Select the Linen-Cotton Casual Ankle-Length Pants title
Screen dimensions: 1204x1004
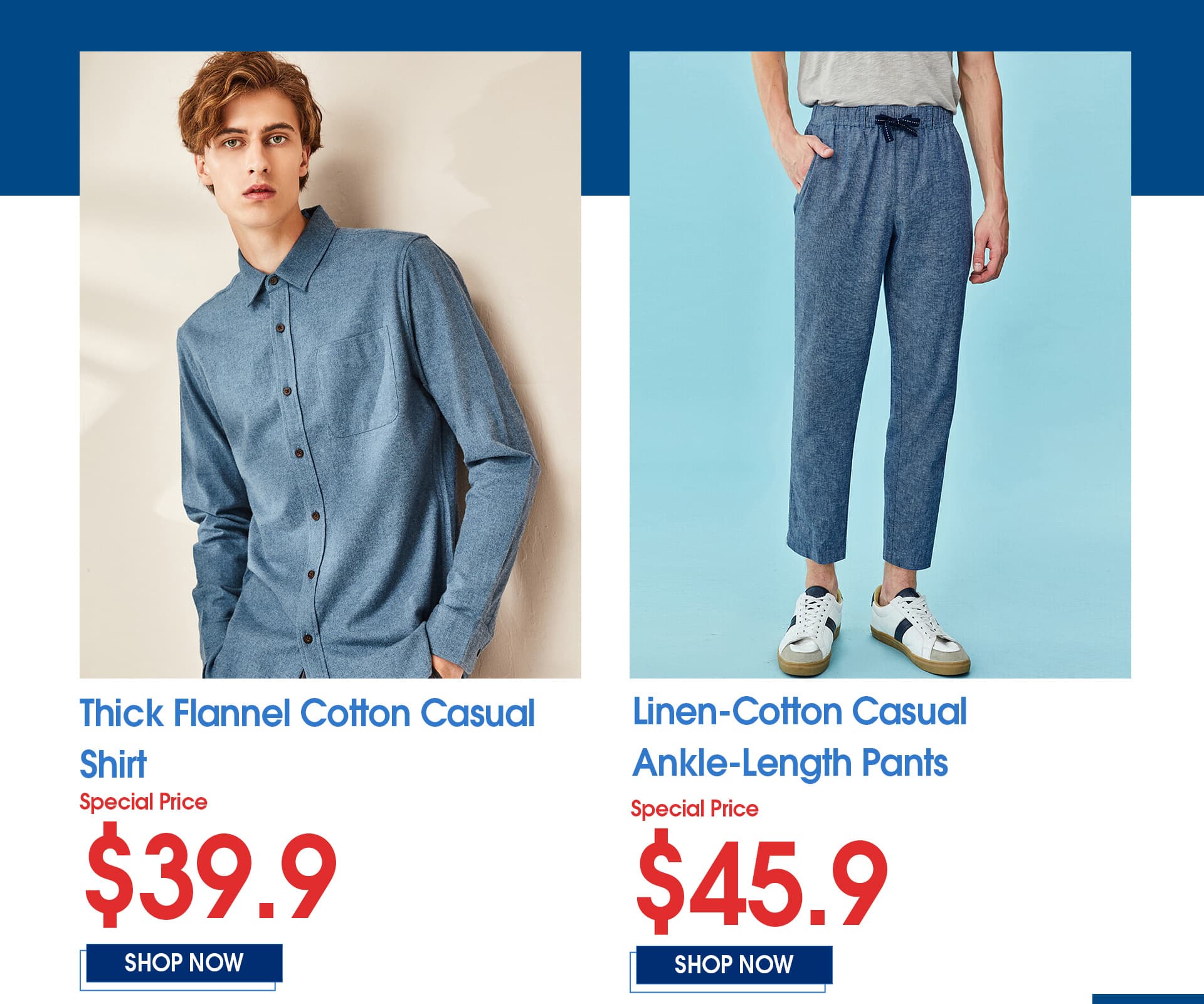[x=800, y=737]
